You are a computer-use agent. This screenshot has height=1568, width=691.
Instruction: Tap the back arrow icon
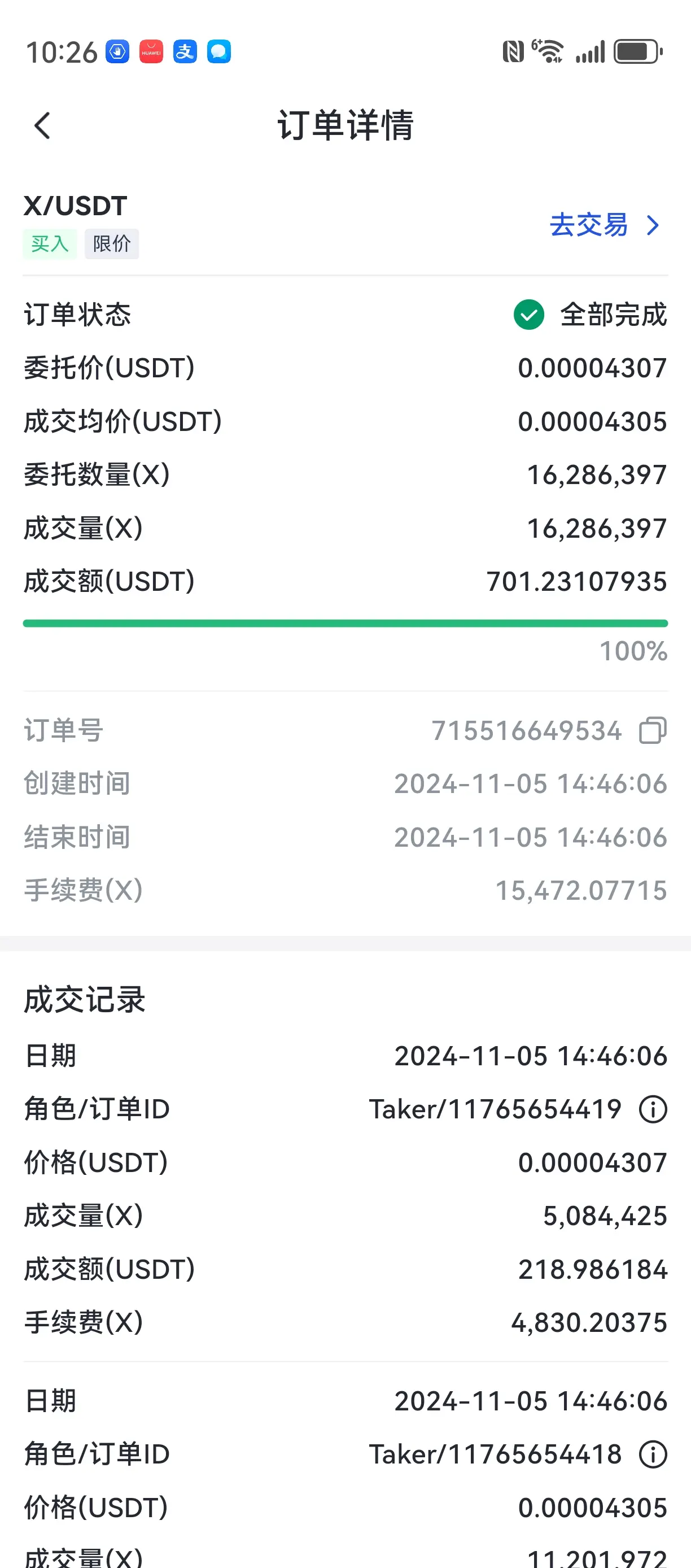coord(42,126)
